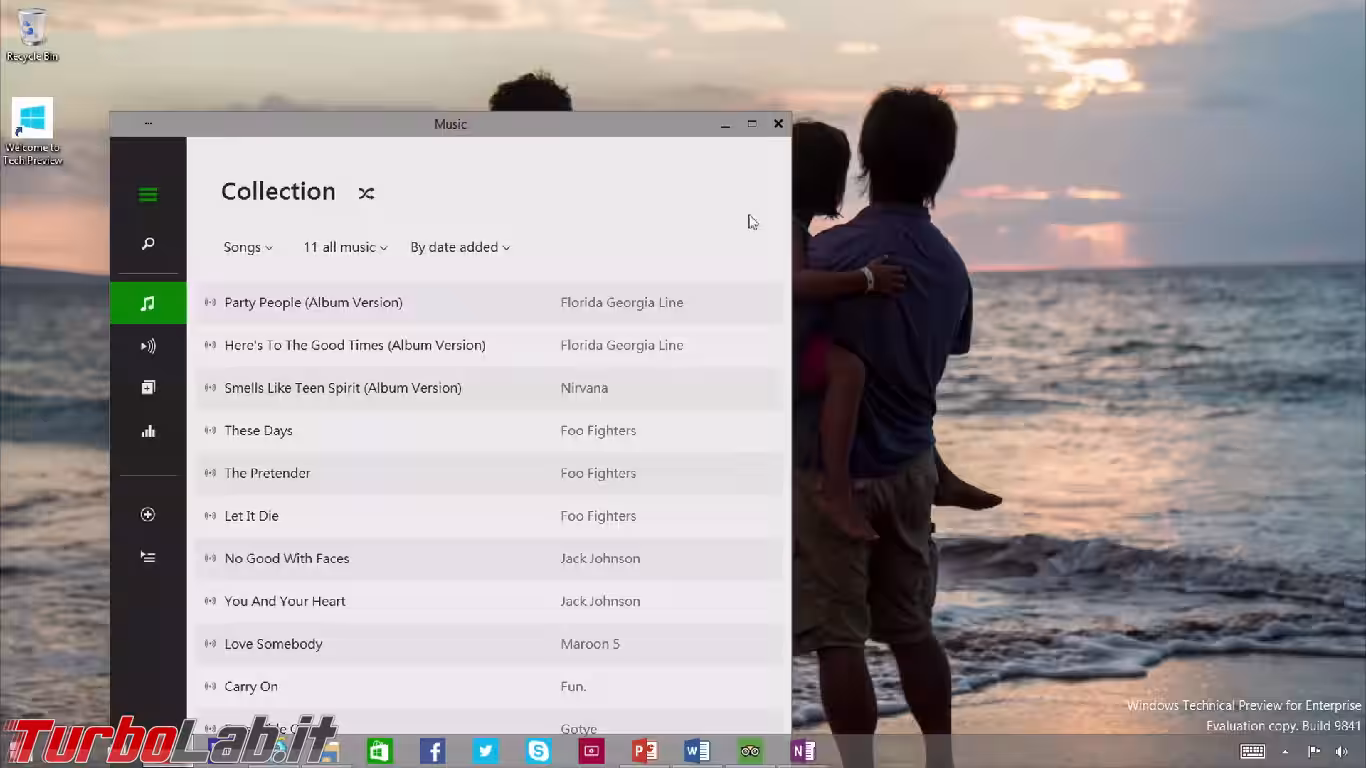The height and width of the screenshot is (768, 1366).
Task: Click Nirvana artist name in song list
Action: click(584, 388)
